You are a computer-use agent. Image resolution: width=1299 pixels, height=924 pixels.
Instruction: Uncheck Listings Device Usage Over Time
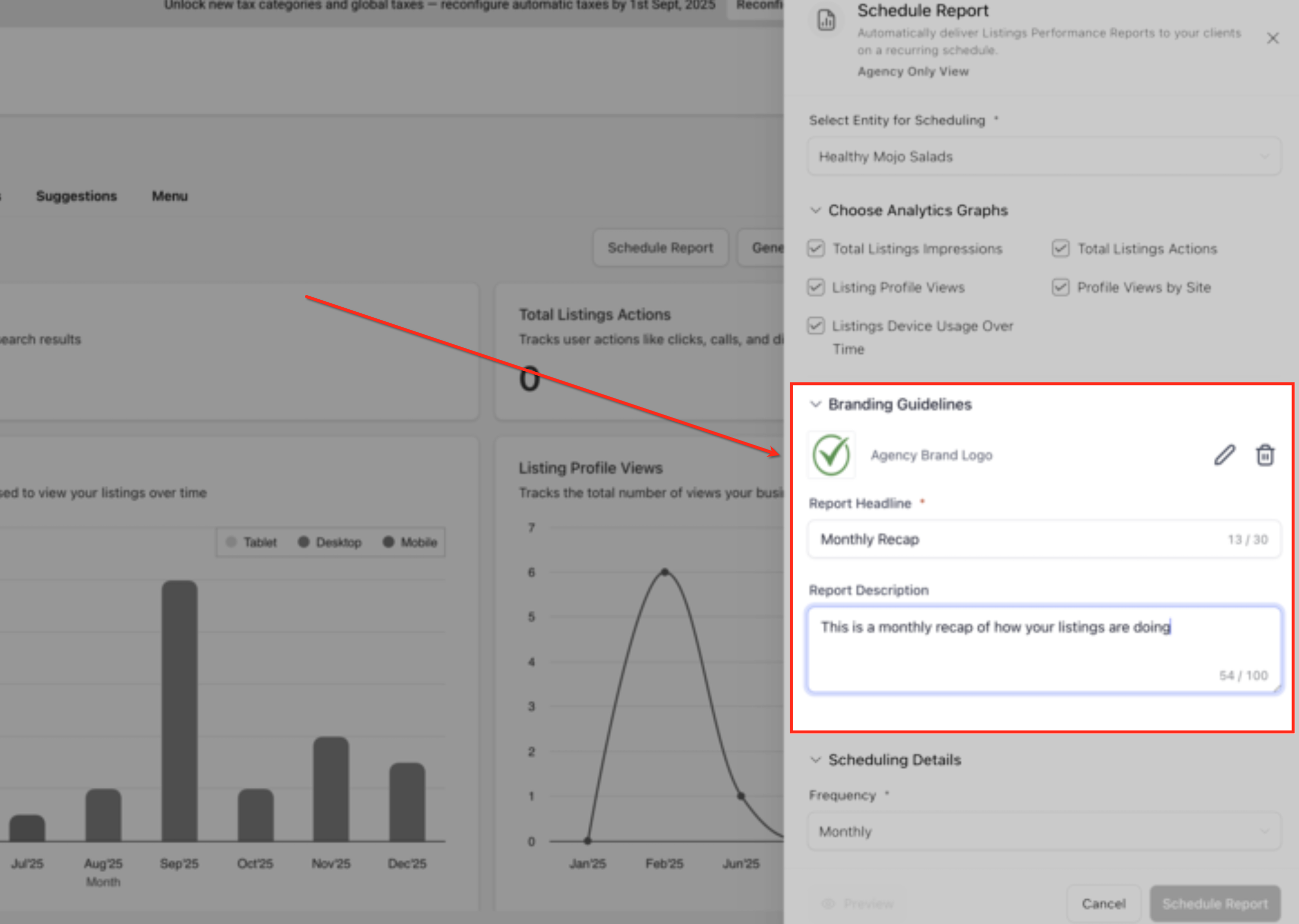[x=816, y=326]
